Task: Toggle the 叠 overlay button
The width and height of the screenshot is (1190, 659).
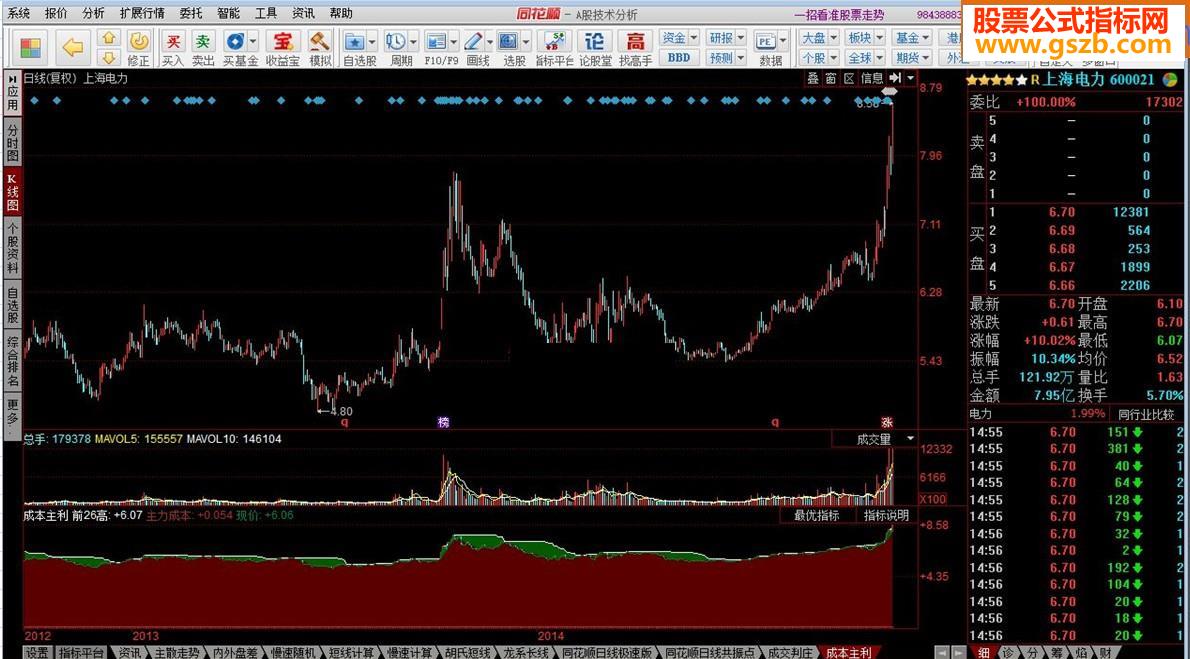Action: point(813,78)
